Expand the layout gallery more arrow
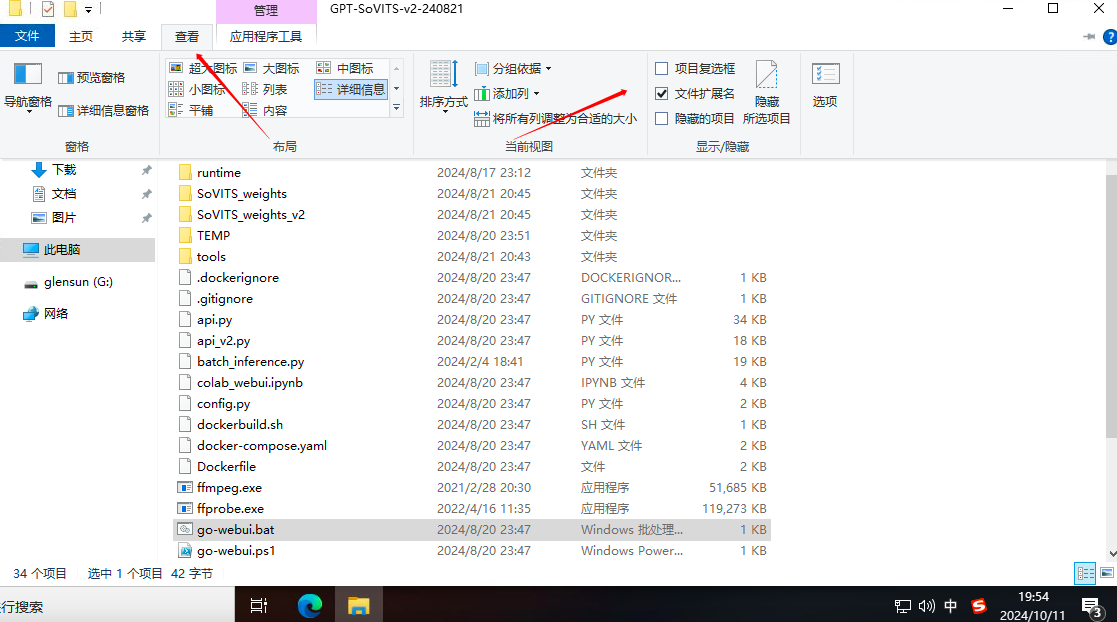Screen dimensions: 1117x622 point(396,107)
